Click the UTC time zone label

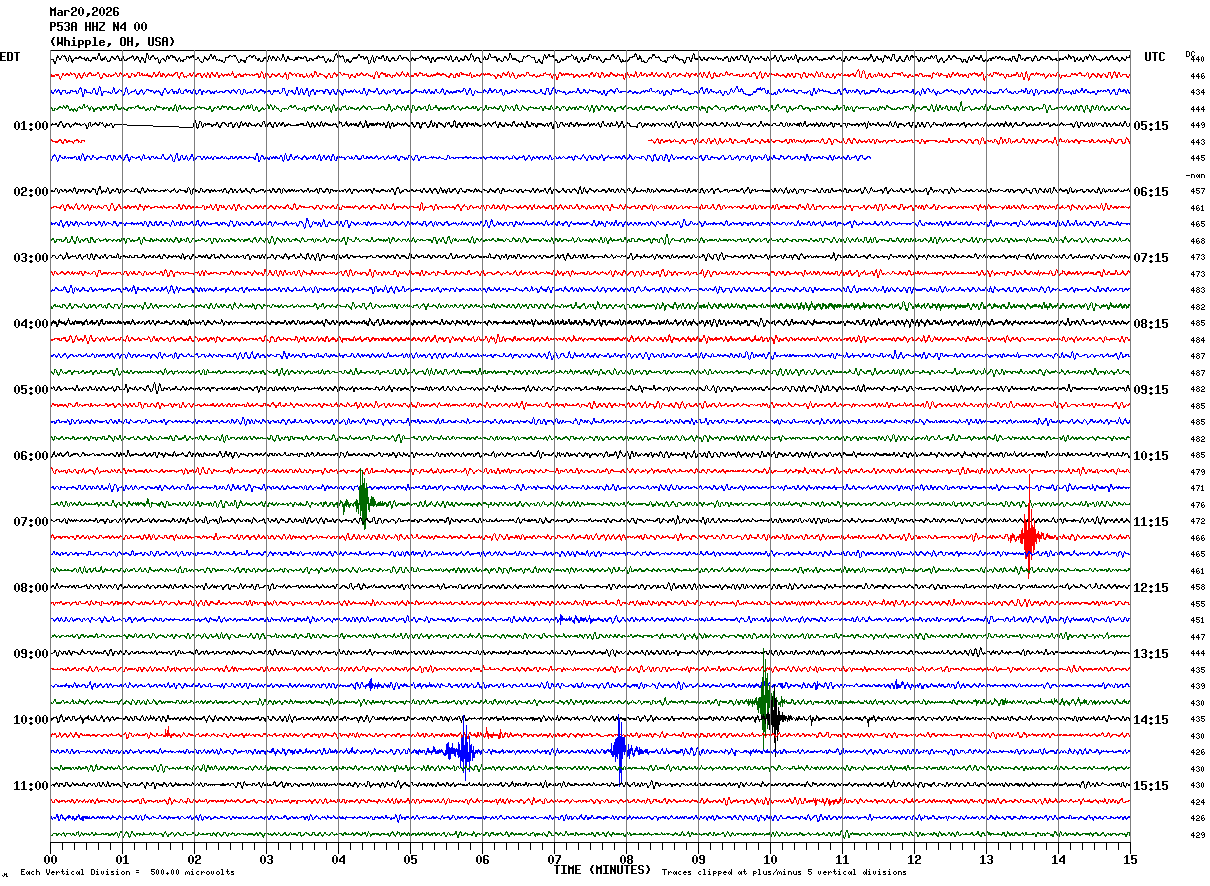(1155, 57)
